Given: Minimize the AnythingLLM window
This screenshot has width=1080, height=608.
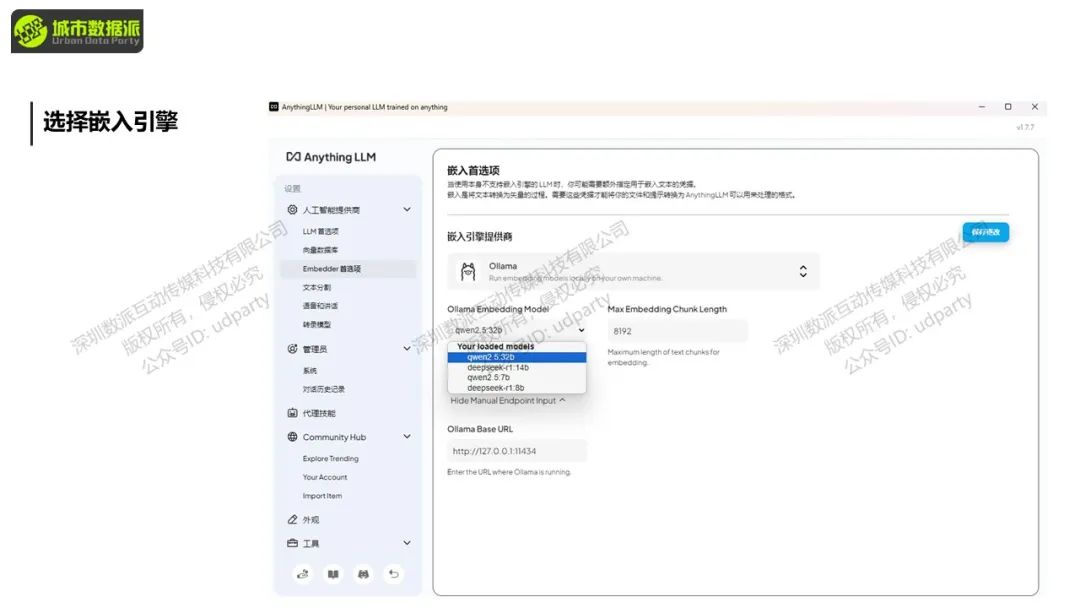Looking at the screenshot, I should 982,107.
